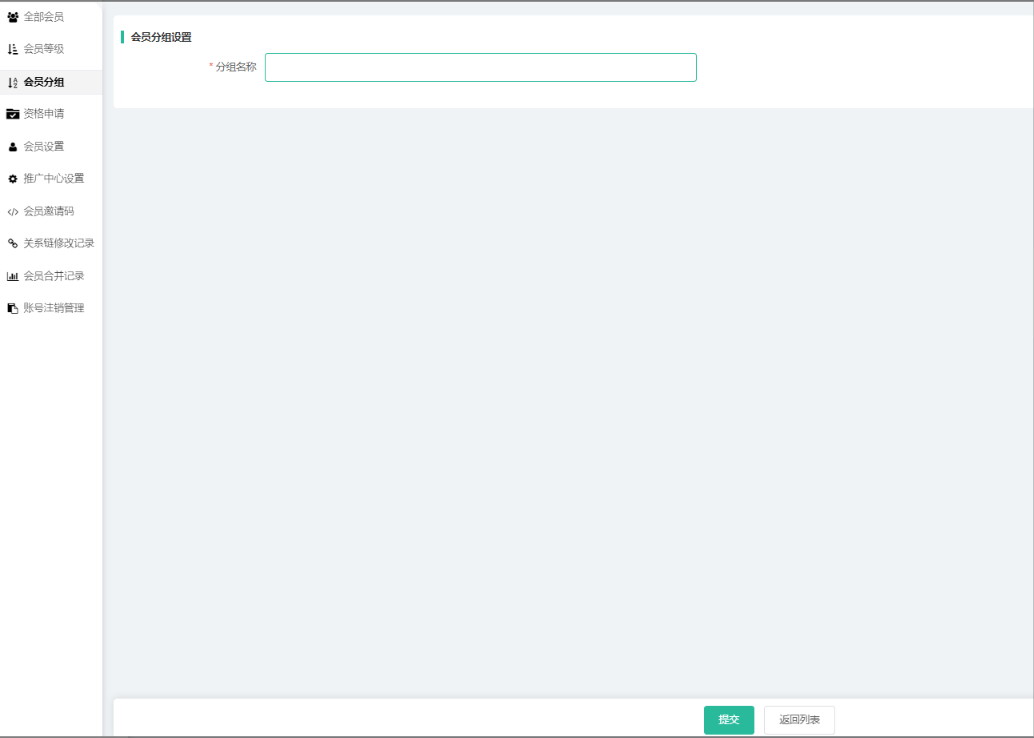Click the folder icon beside 资格申请

click(x=13, y=114)
